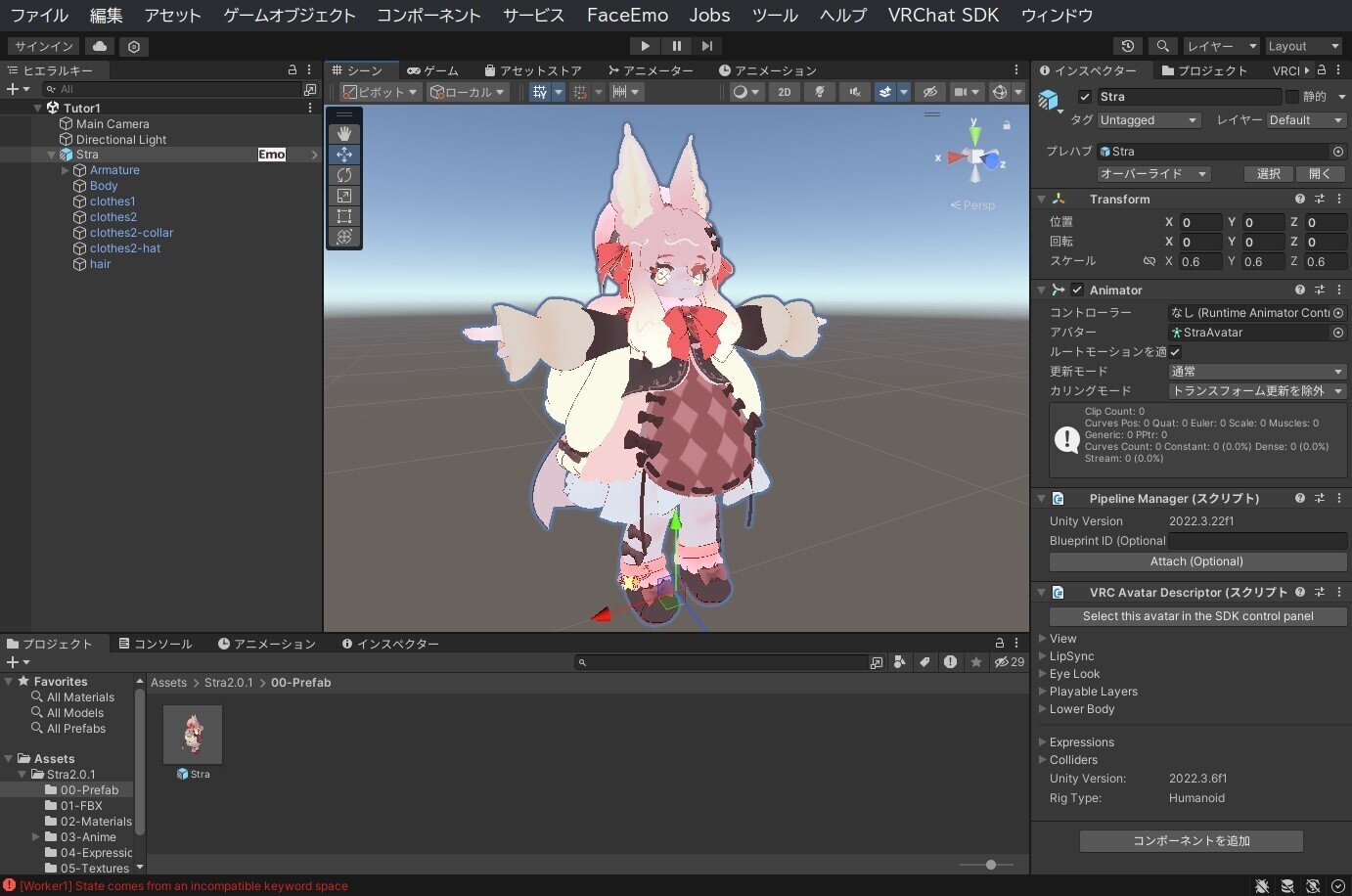Click the Animator component preset icon
Screen dimensions: 1352x896
pos(1320,290)
